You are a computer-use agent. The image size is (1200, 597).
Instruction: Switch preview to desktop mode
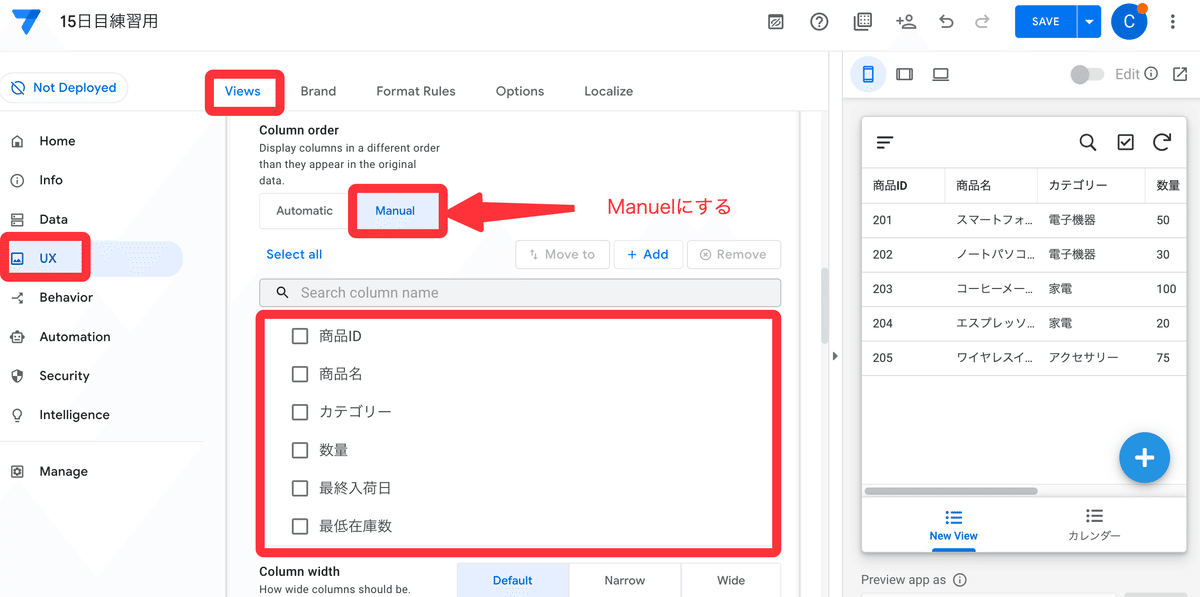pos(940,73)
